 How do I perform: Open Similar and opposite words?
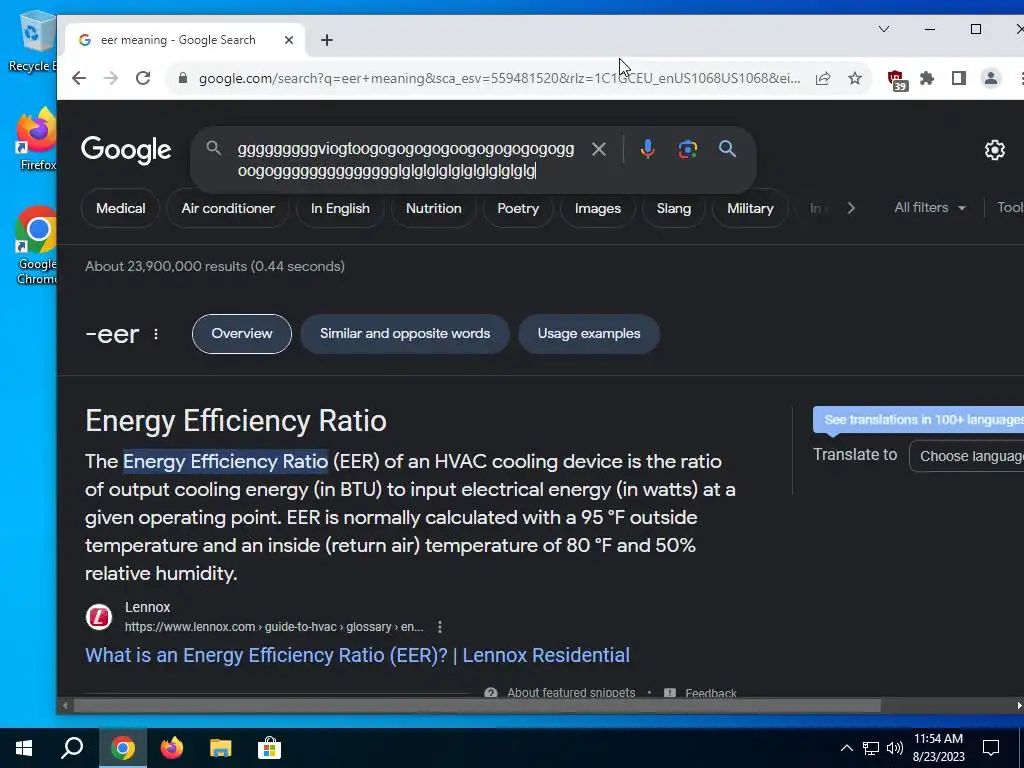pos(405,334)
